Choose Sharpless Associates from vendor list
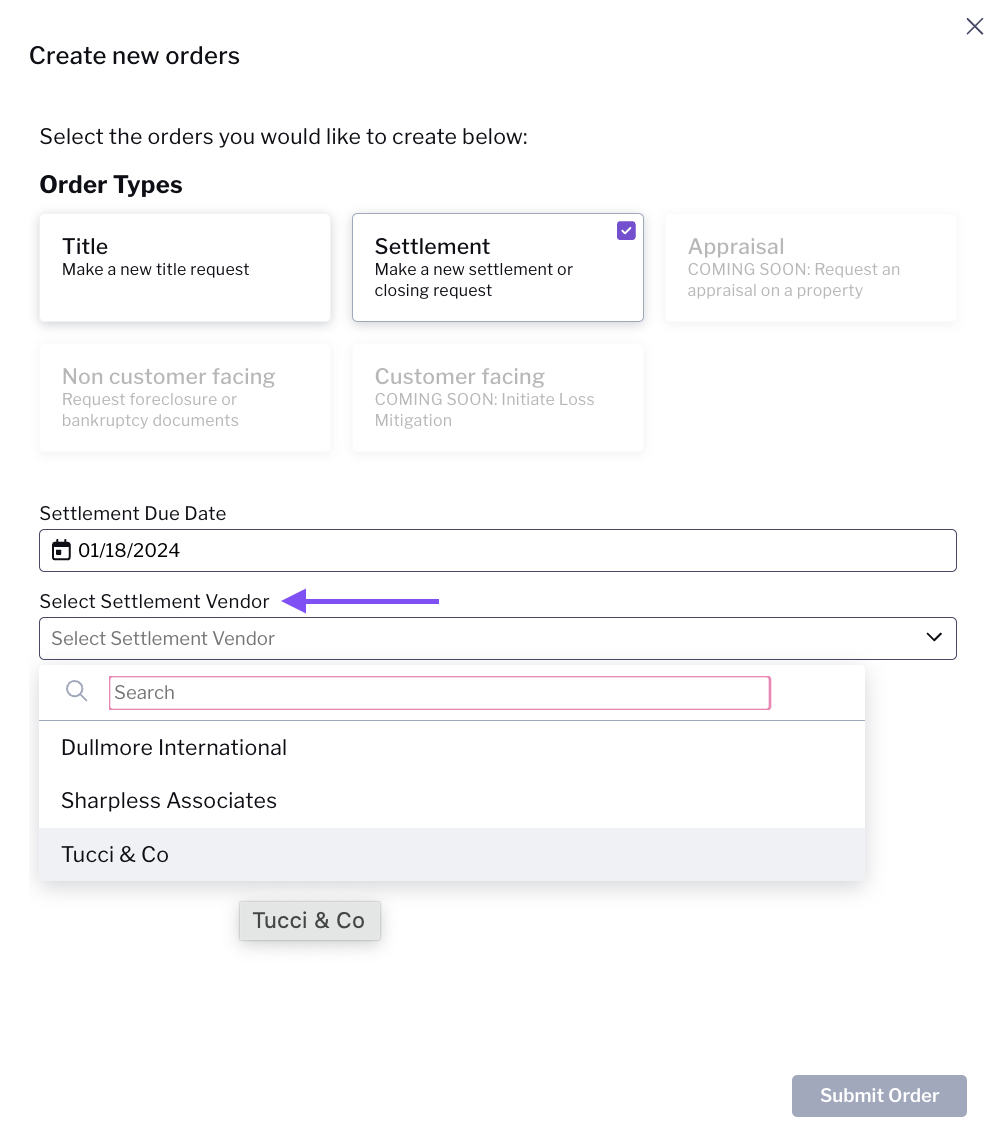 point(452,801)
